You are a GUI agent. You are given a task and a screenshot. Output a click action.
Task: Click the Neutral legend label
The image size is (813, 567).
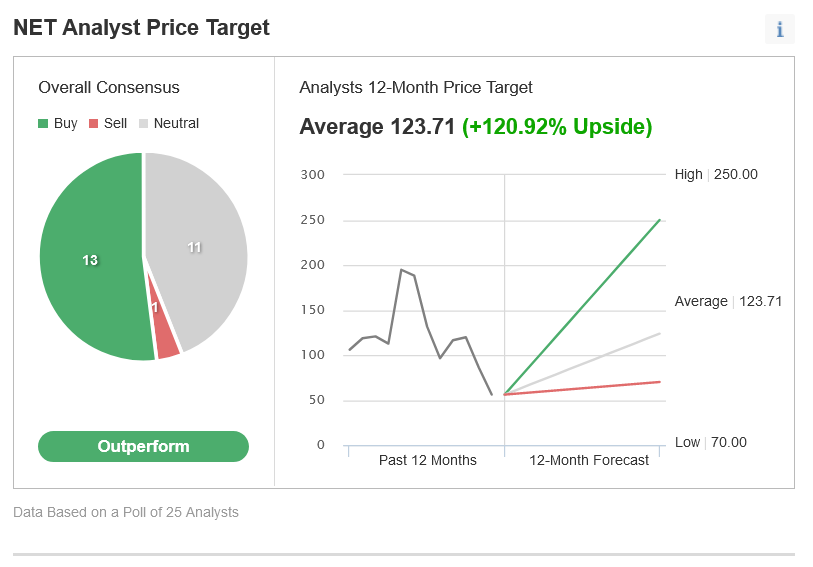[176, 123]
